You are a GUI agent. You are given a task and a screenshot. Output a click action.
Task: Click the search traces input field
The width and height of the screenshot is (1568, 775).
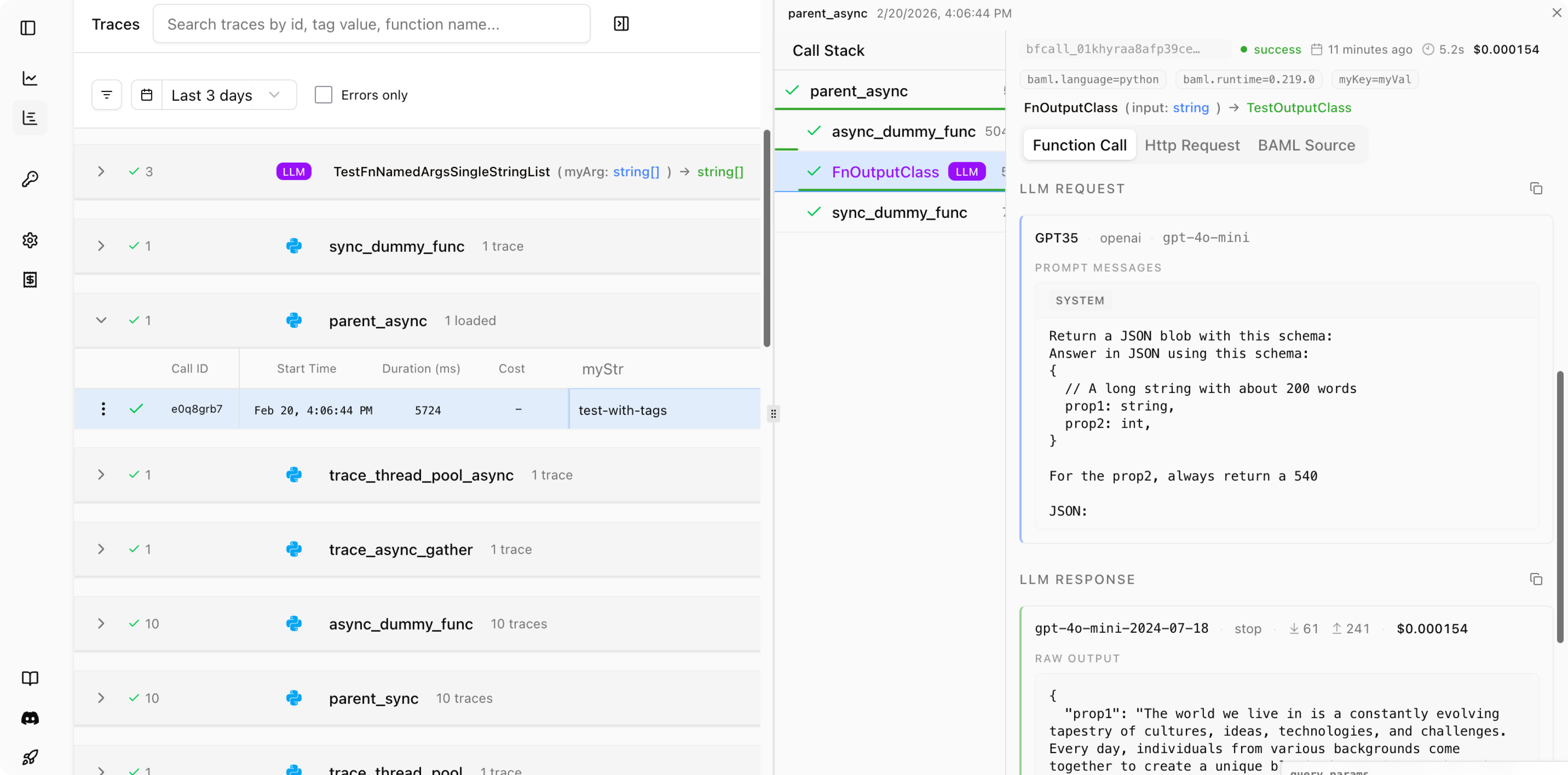(371, 24)
